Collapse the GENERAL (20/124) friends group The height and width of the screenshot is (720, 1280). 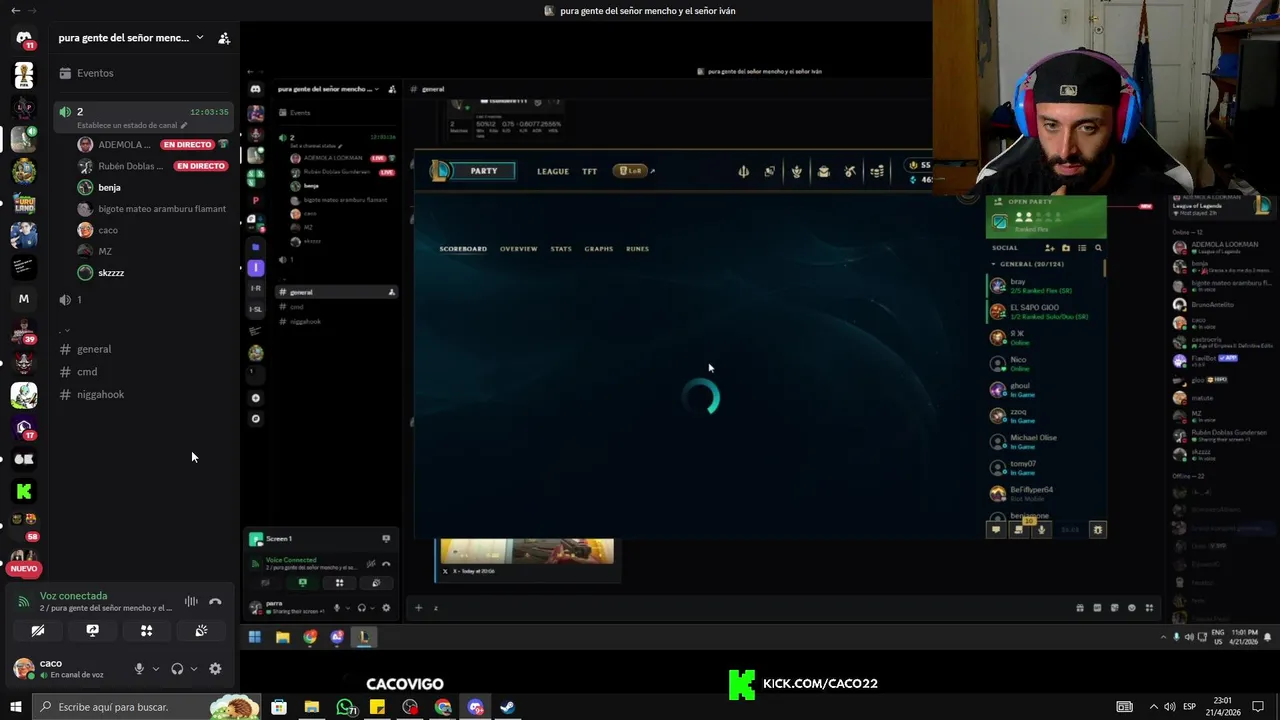(x=1028, y=264)
